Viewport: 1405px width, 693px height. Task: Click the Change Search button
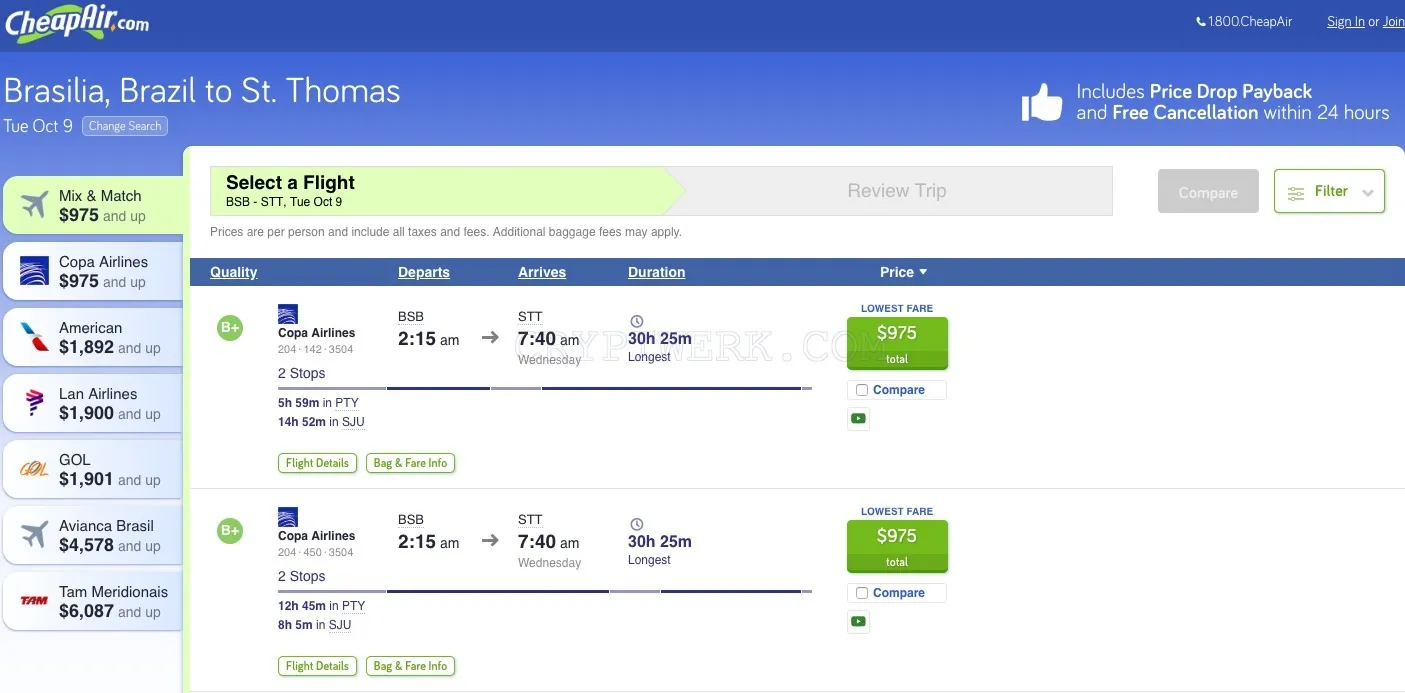tap(125, 126)
